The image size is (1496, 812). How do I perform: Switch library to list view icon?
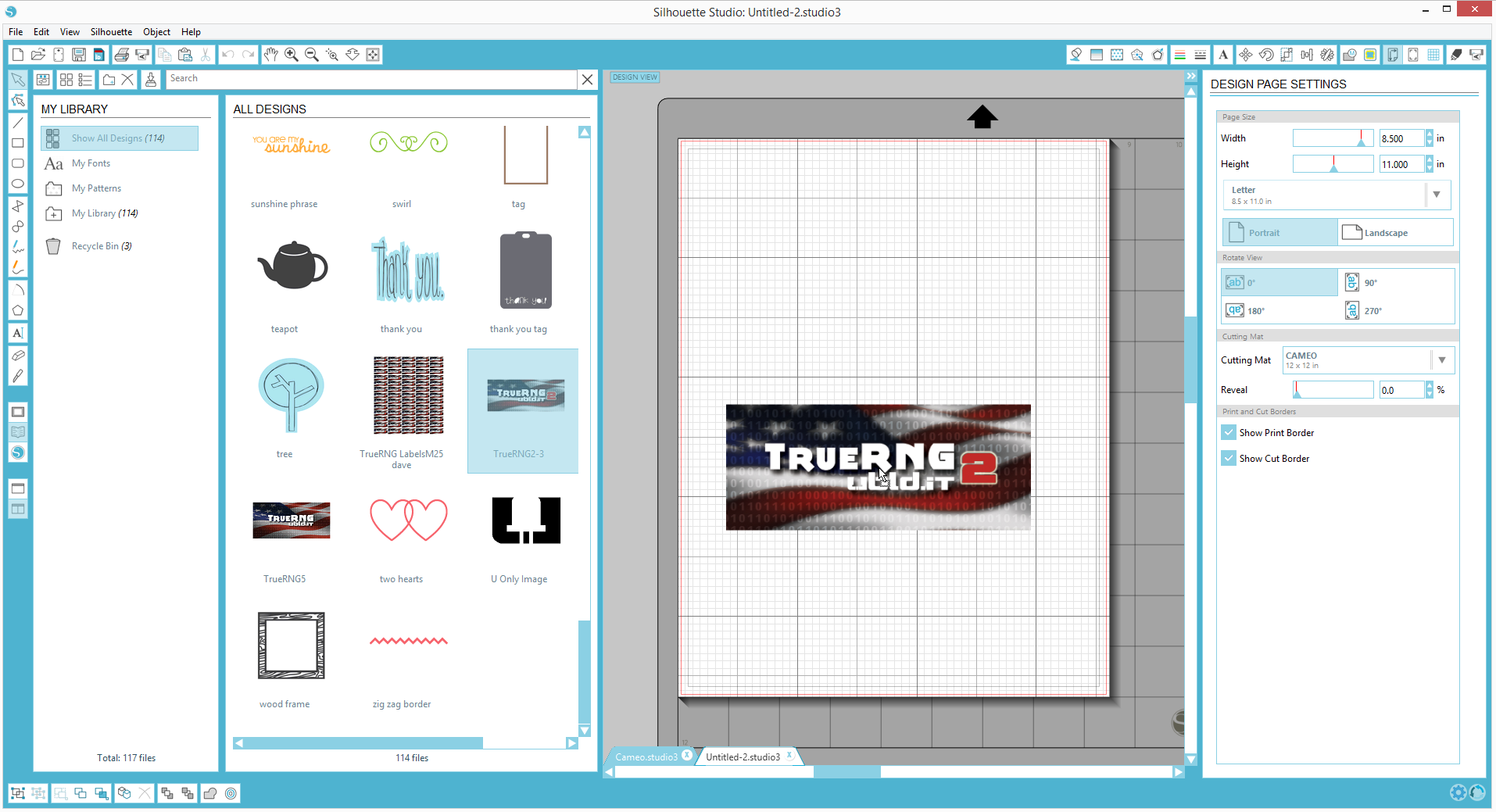pos(86,80)
